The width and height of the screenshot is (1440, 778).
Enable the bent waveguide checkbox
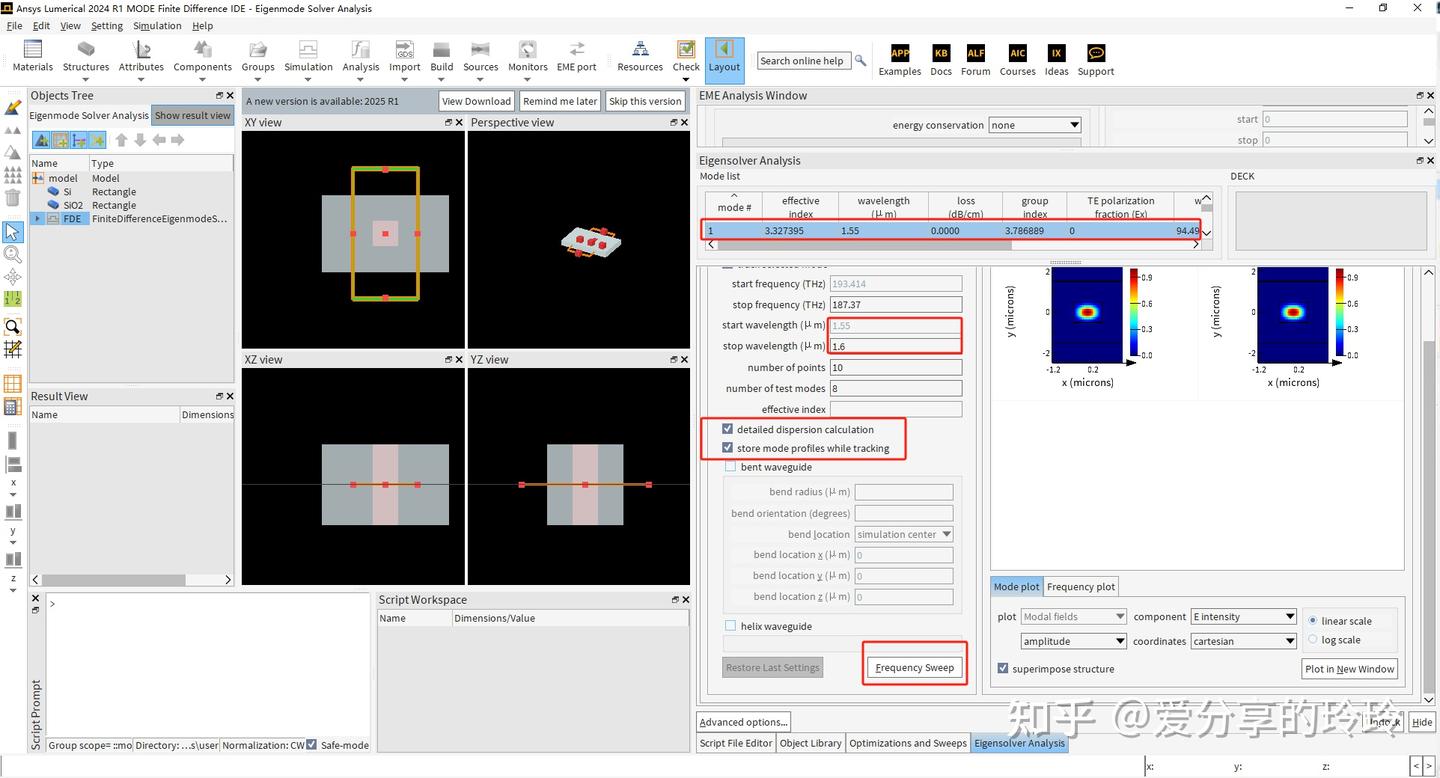[730, 467]
